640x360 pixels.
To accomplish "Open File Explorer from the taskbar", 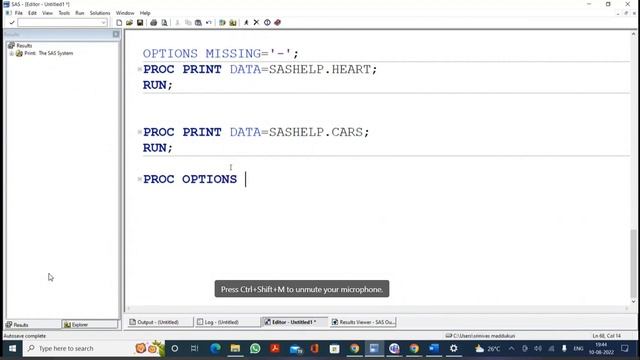I will click(235, 349).
